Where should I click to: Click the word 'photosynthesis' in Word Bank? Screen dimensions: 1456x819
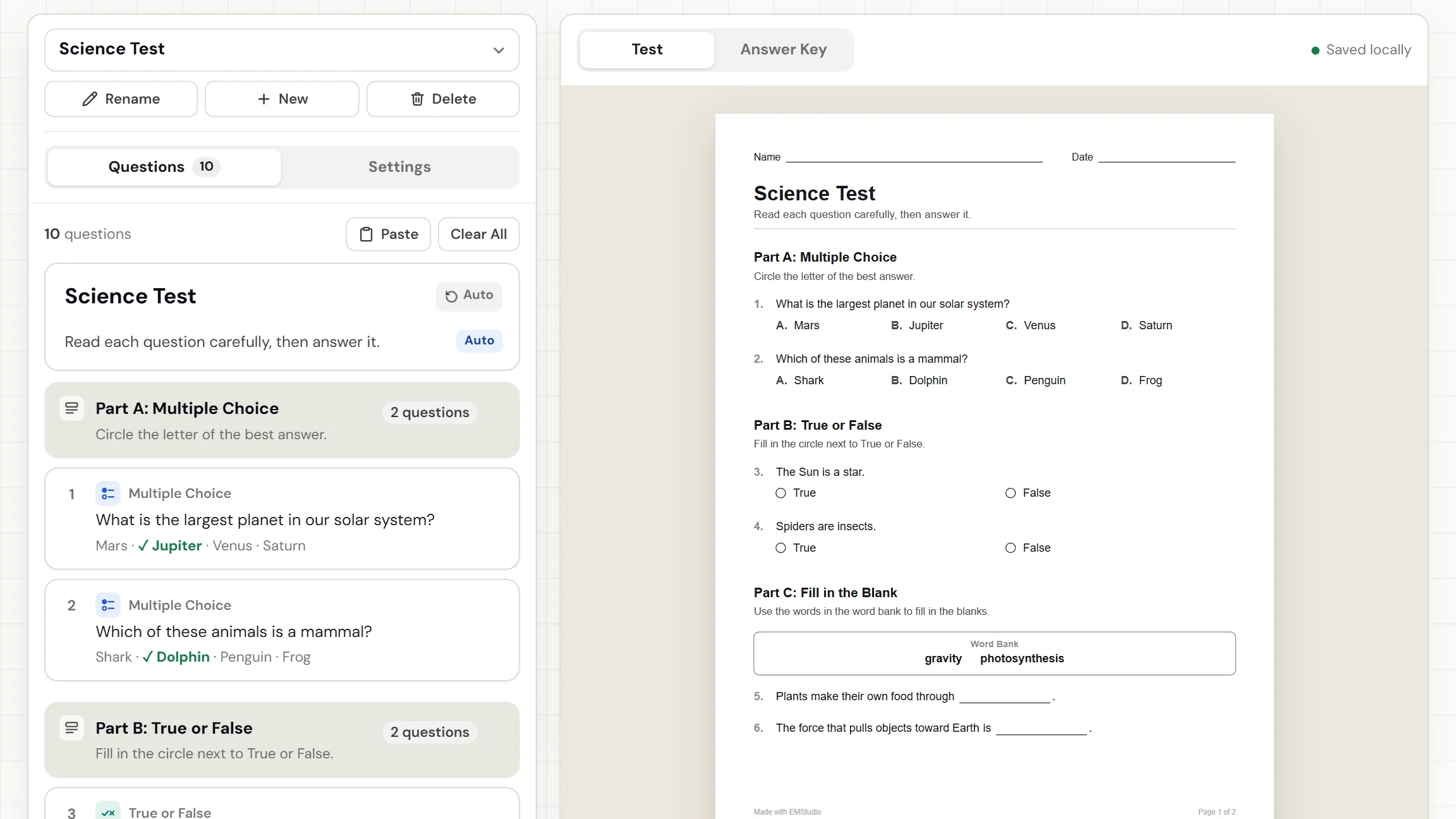(1022, 658)
